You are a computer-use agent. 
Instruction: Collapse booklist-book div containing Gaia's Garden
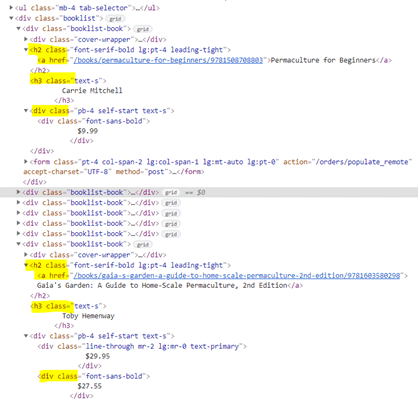(19, 244)
